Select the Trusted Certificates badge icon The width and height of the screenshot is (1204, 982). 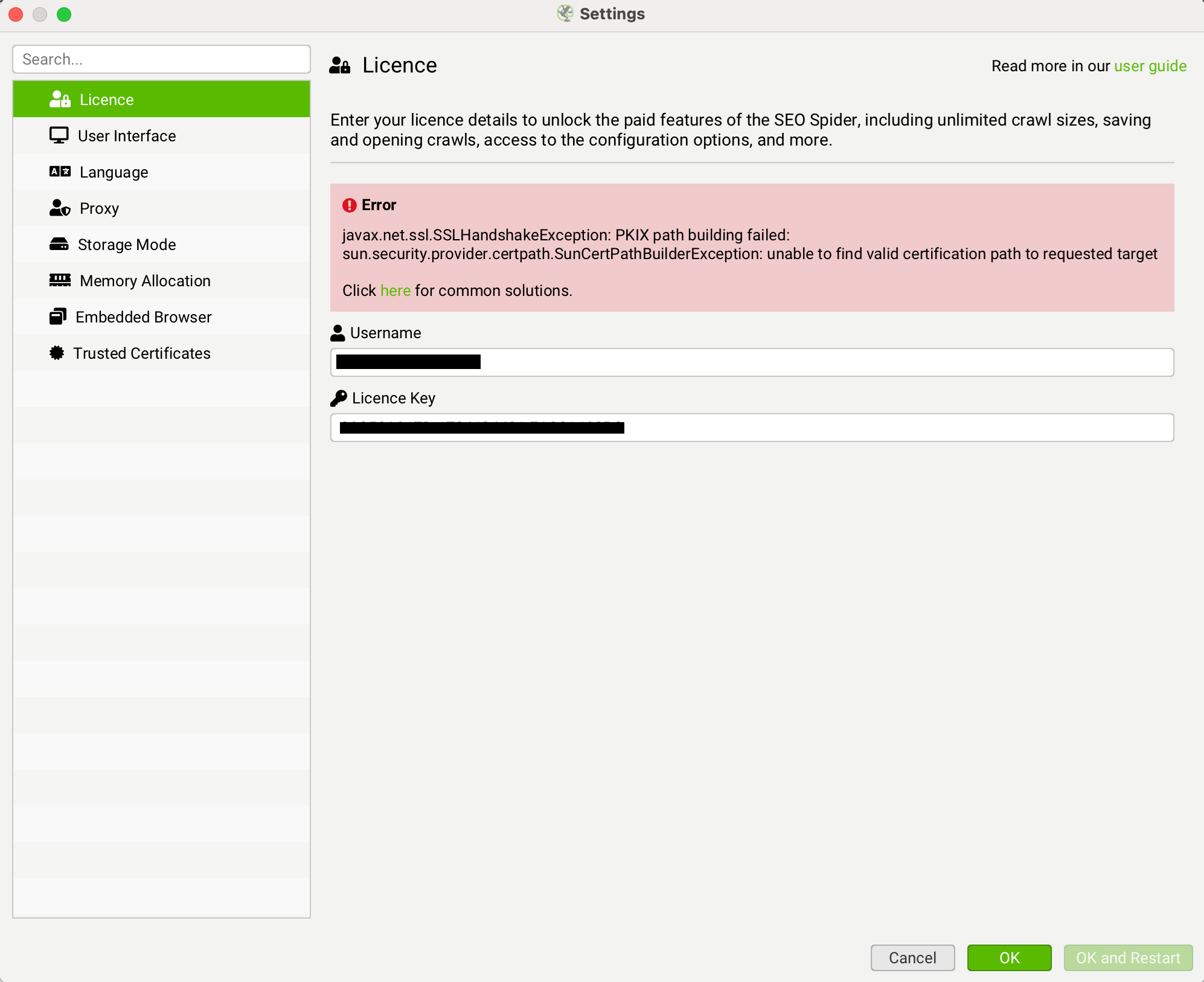coord(57,353)
